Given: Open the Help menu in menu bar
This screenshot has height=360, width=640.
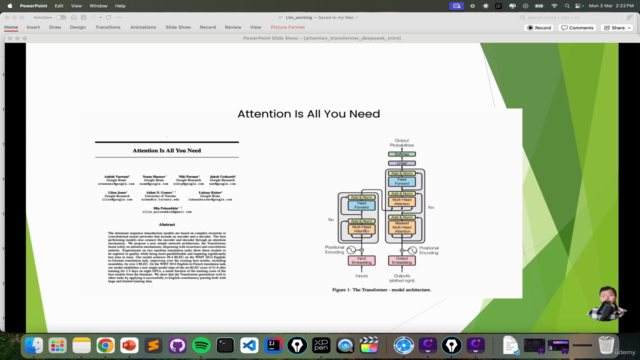Looking at the screenshot, I should (120, 6).
